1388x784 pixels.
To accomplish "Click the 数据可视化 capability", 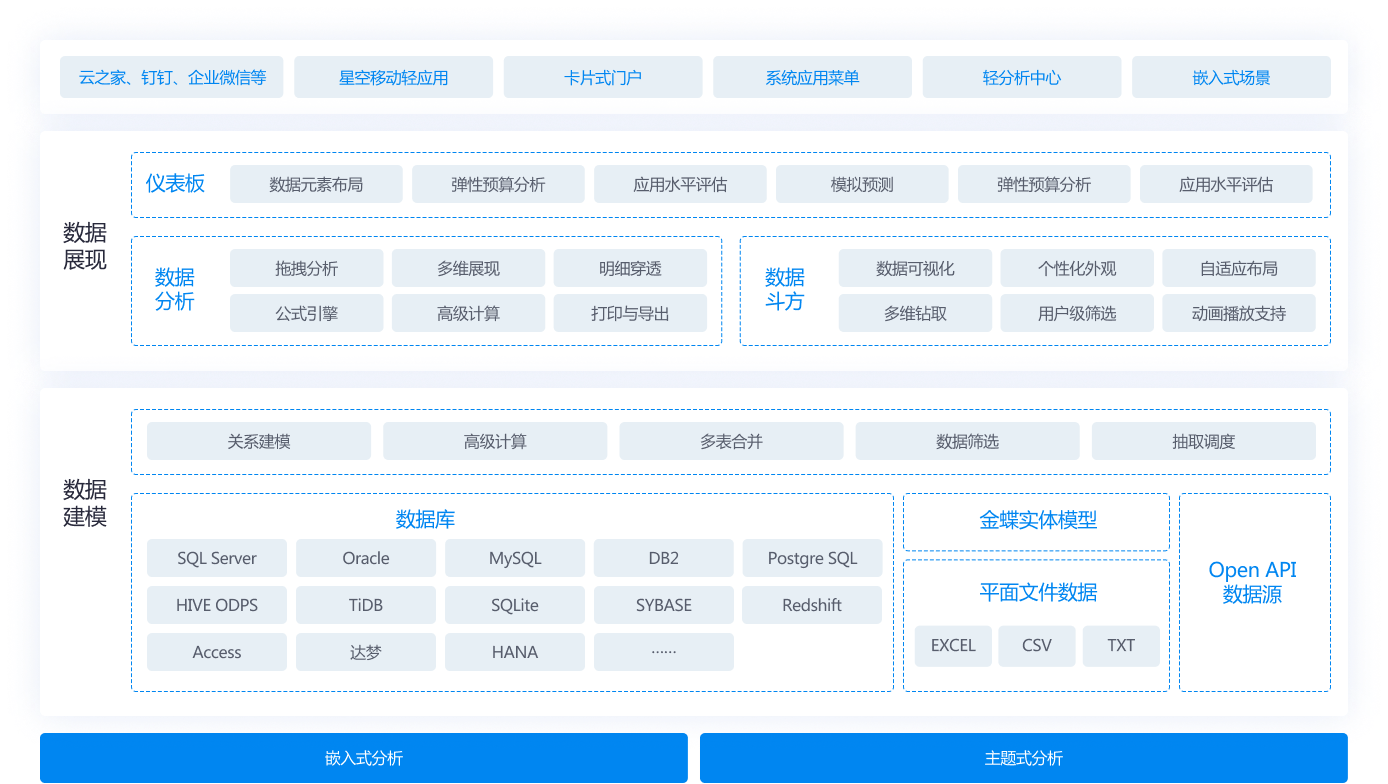I will (x=914, y=268).
